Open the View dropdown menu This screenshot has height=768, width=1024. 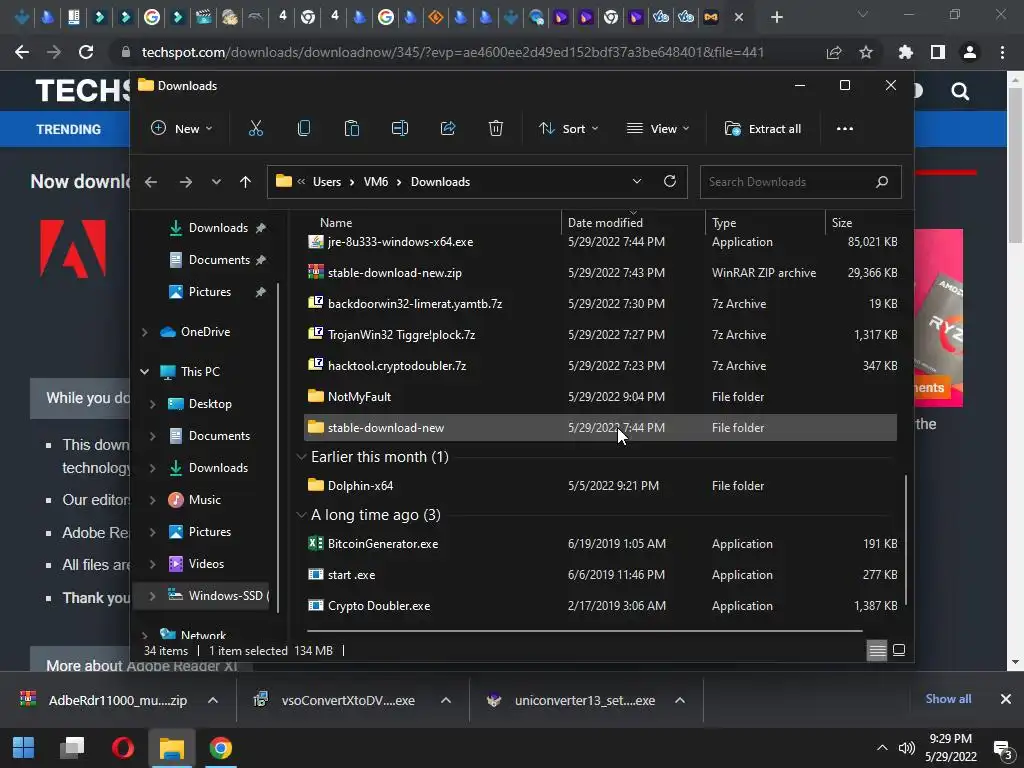[x=658, y=128]
